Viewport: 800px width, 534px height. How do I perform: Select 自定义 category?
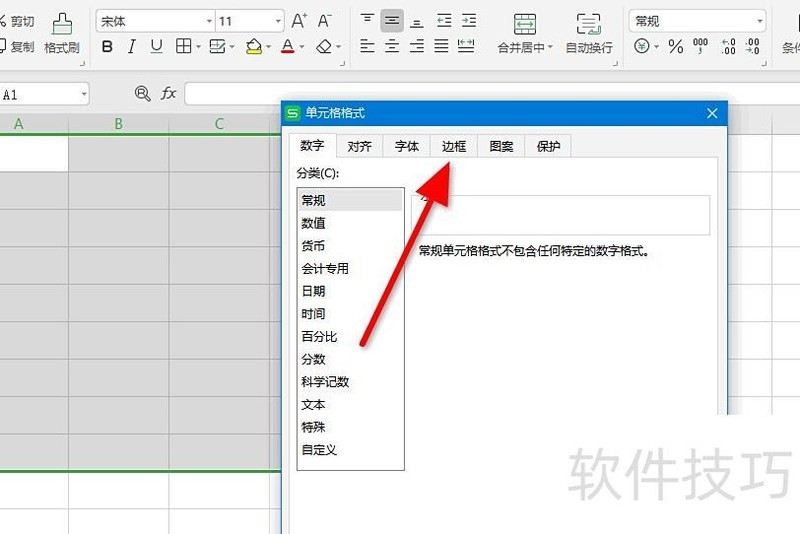coord(351,450)
